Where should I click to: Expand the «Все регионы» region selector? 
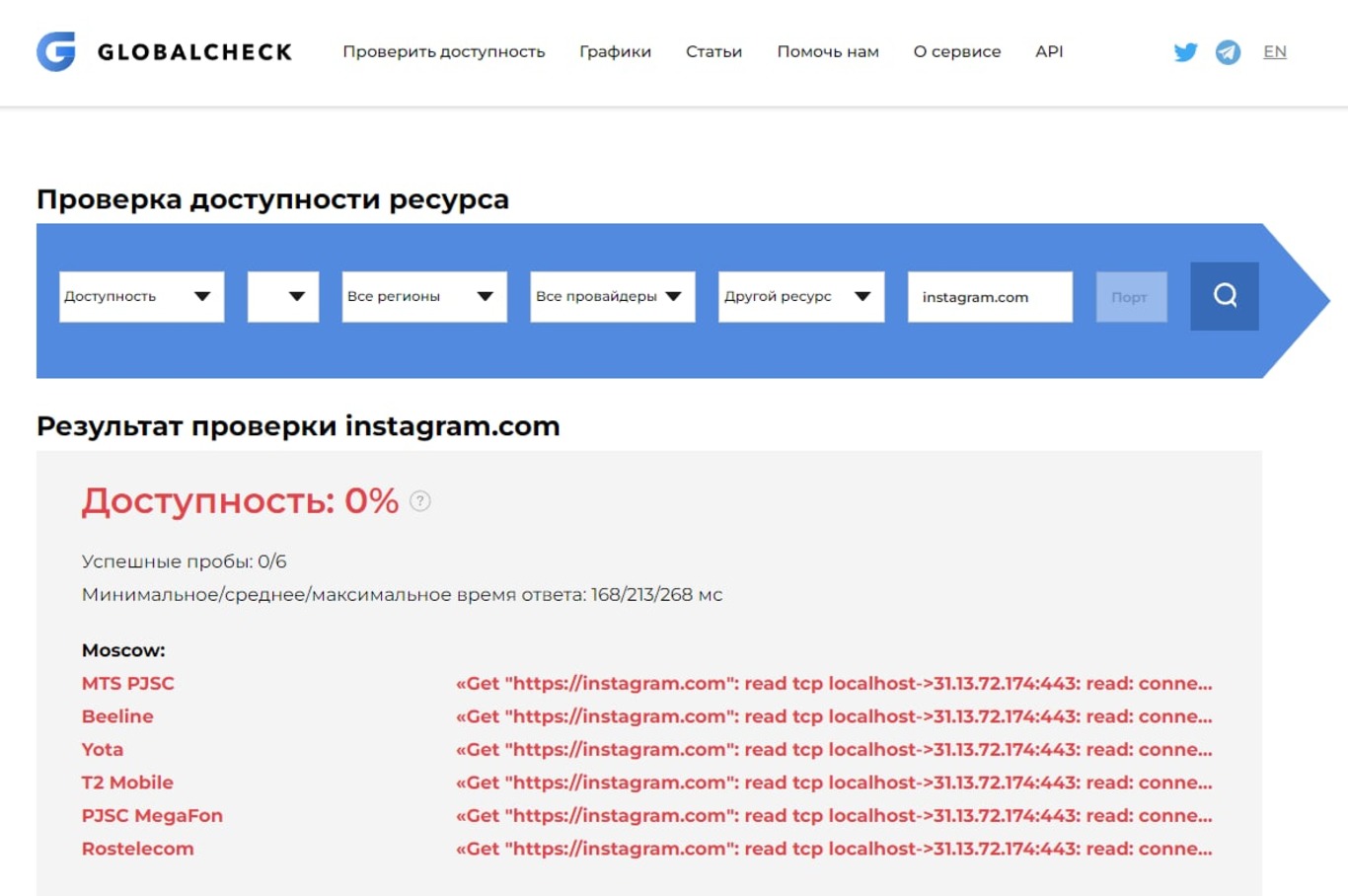pyautogui.click(x=422, y=296)
